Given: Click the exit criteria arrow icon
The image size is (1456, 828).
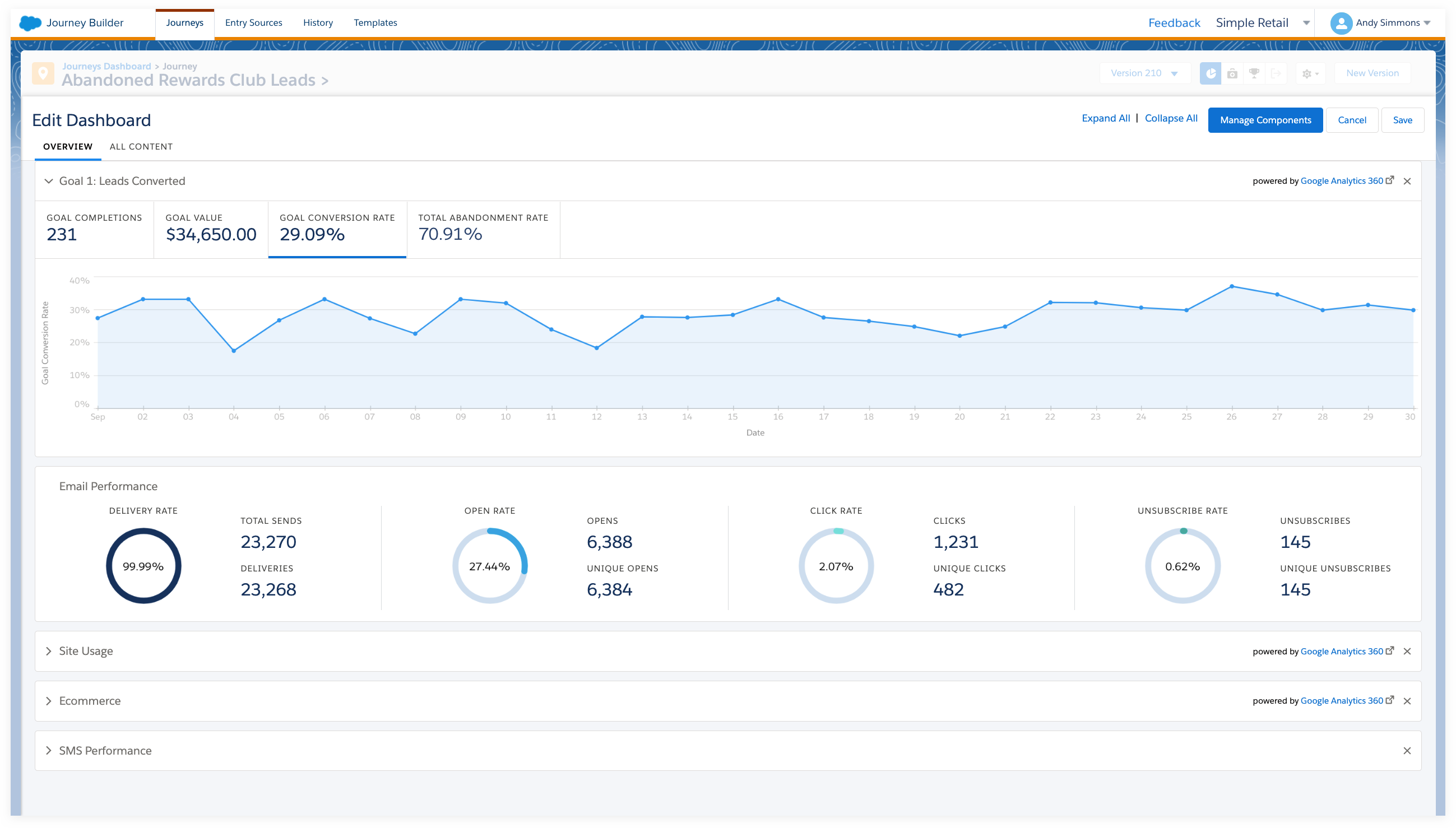Looking at the screenshot, I should [x=1276, y=73].
